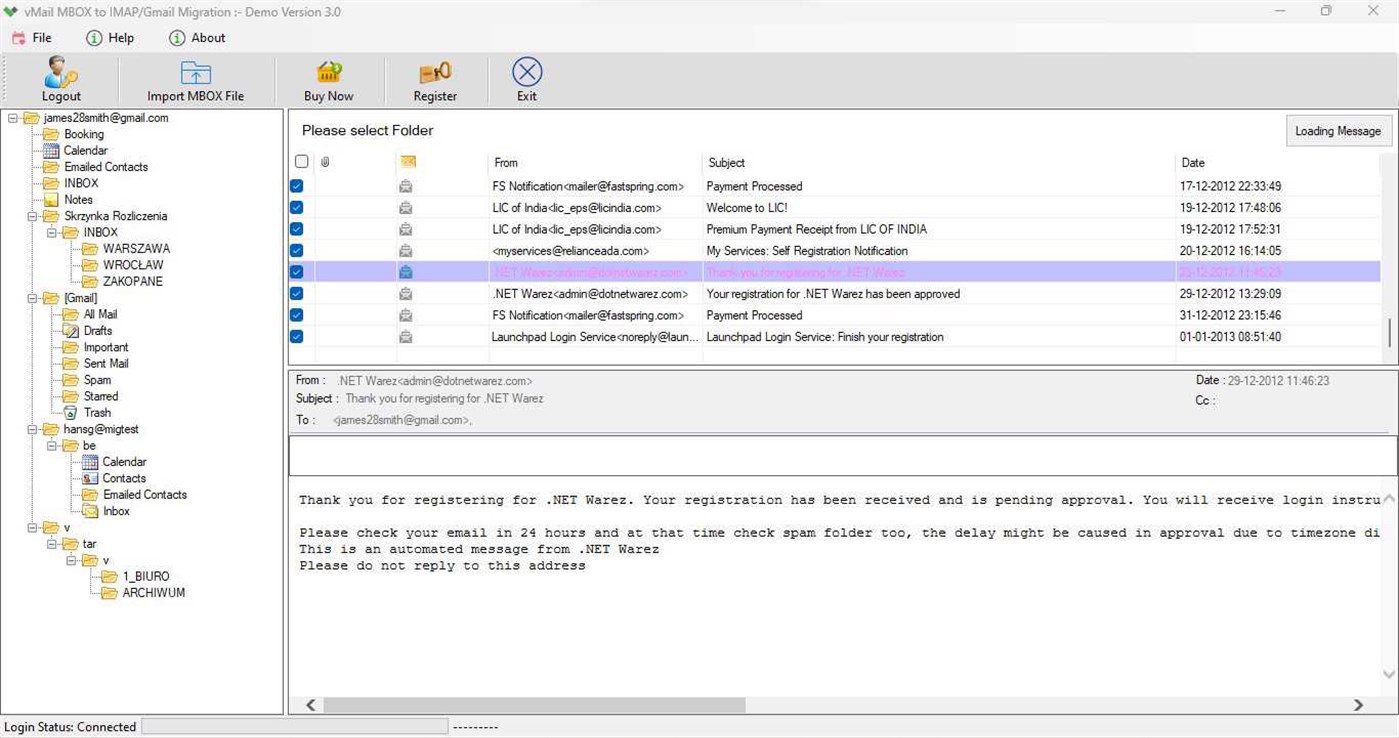Select the Emailed Contacts icon in the tree

pos(52,166)
